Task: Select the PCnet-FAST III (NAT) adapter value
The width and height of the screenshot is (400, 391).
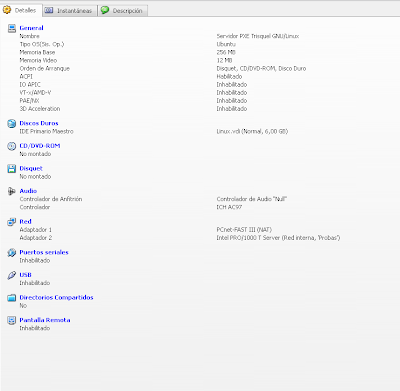Action: pos(244,230)
